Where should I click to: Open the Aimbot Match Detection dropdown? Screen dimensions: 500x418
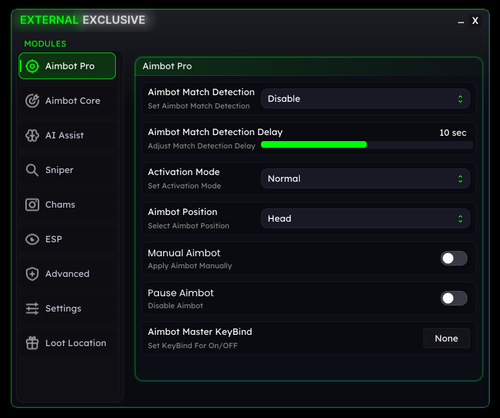(365, 99)
